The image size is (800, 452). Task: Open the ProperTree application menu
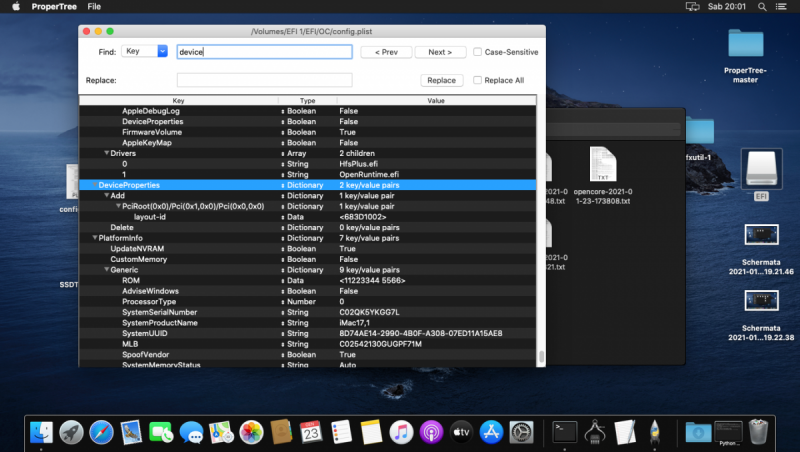tap(55, 6)
